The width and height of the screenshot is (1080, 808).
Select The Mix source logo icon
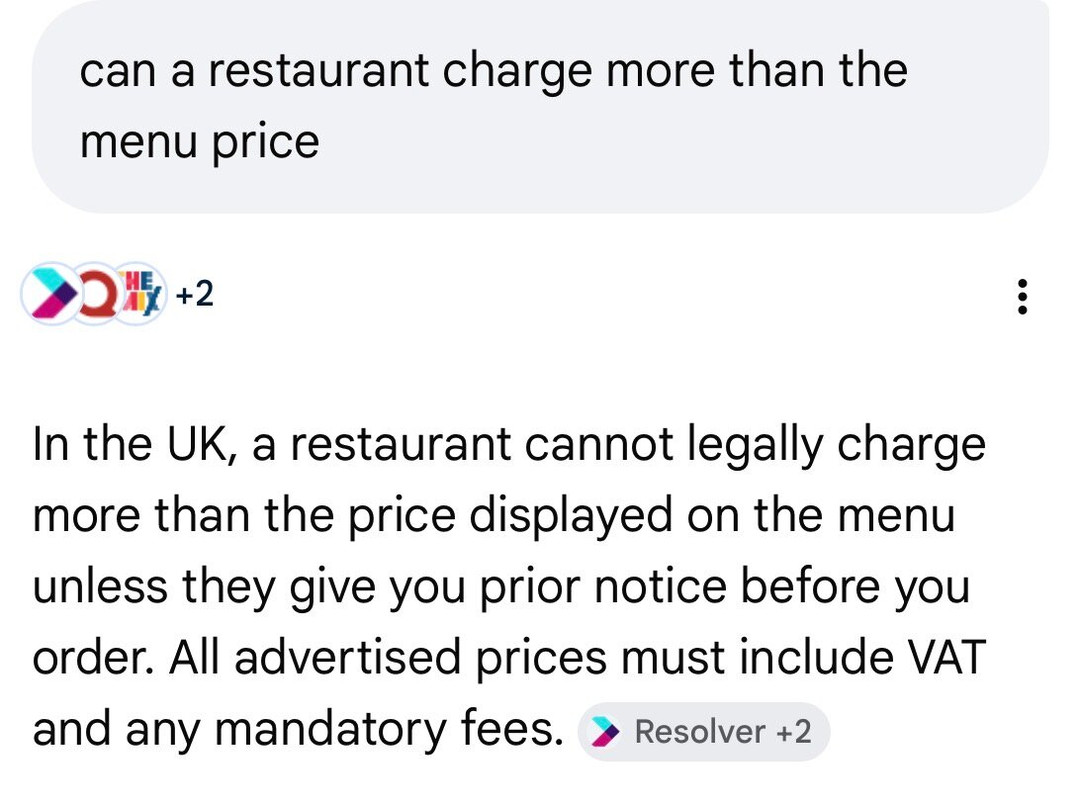pos(141,294)
